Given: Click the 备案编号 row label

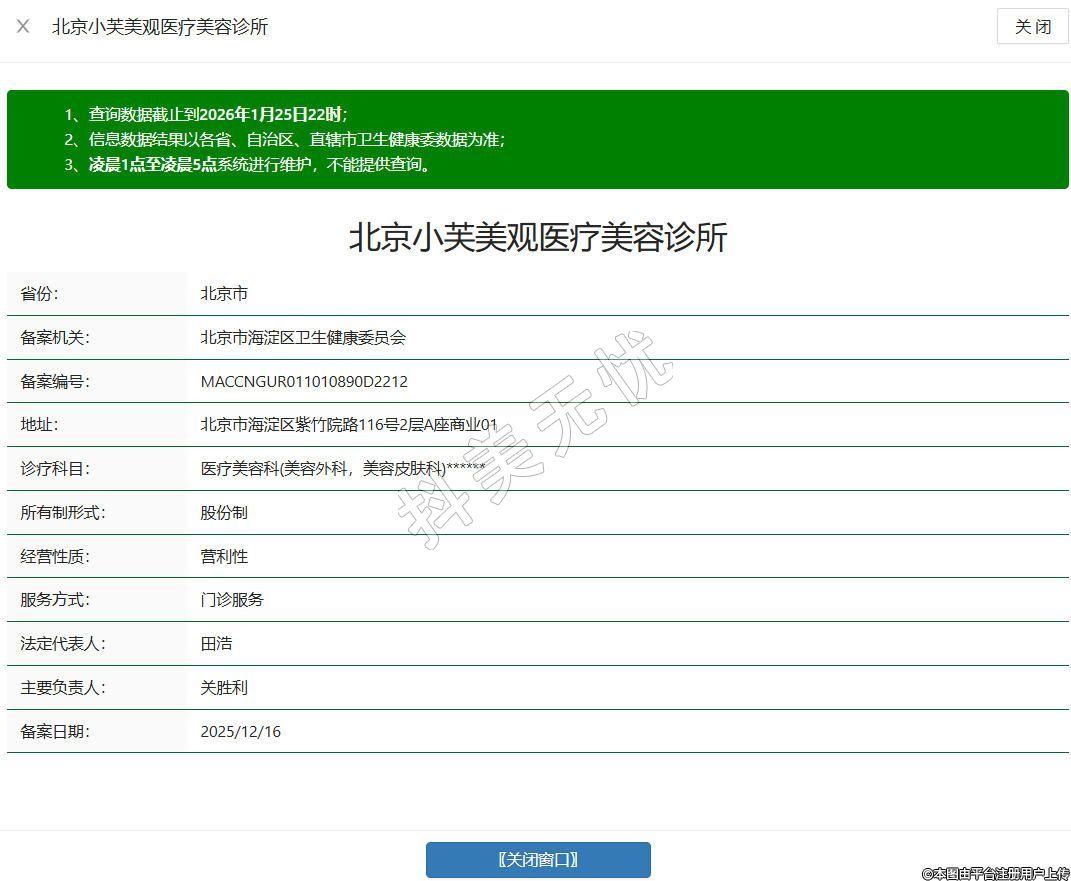Looking at the screenshot, I should pyautogui.click(x=54, y=382).
